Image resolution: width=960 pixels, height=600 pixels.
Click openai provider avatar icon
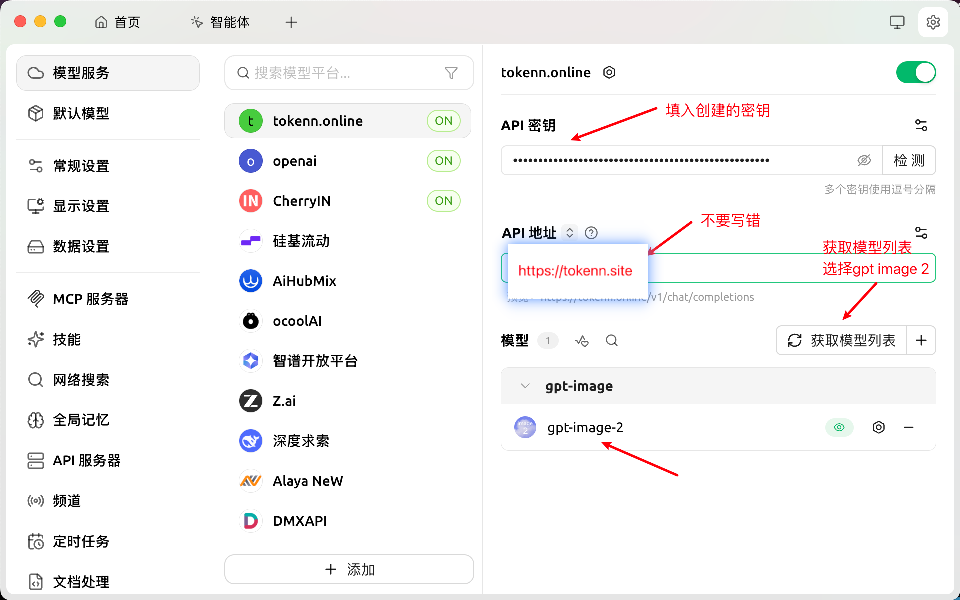250,161
